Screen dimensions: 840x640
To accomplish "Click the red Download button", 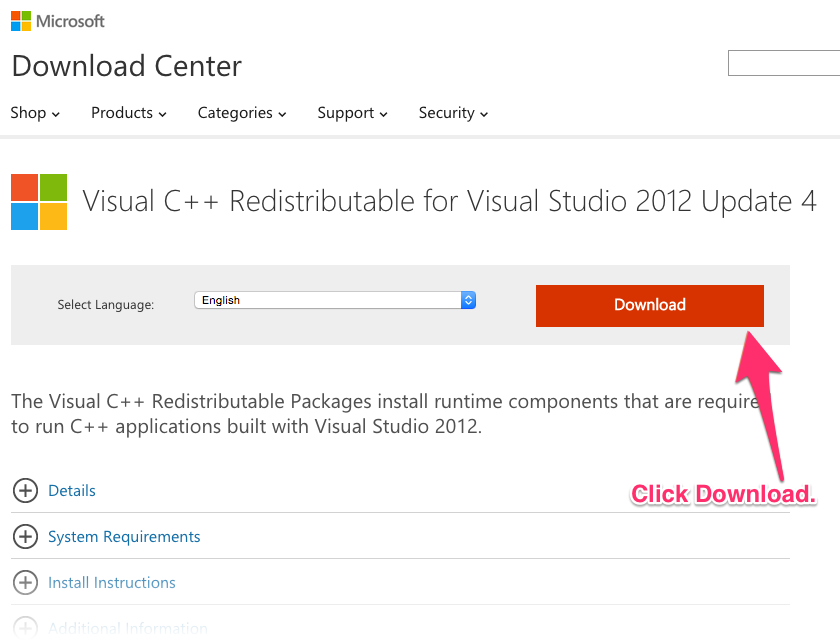I will [650, 305].
